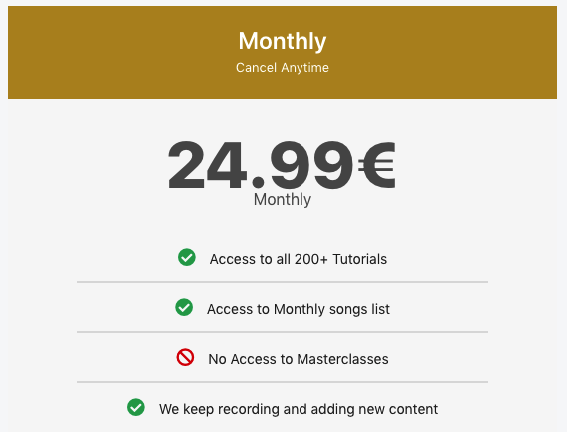The width and height of the screenshot is (567, 432).
Task: Click the Monthly plan header title
Action: [x=282, y=41]
